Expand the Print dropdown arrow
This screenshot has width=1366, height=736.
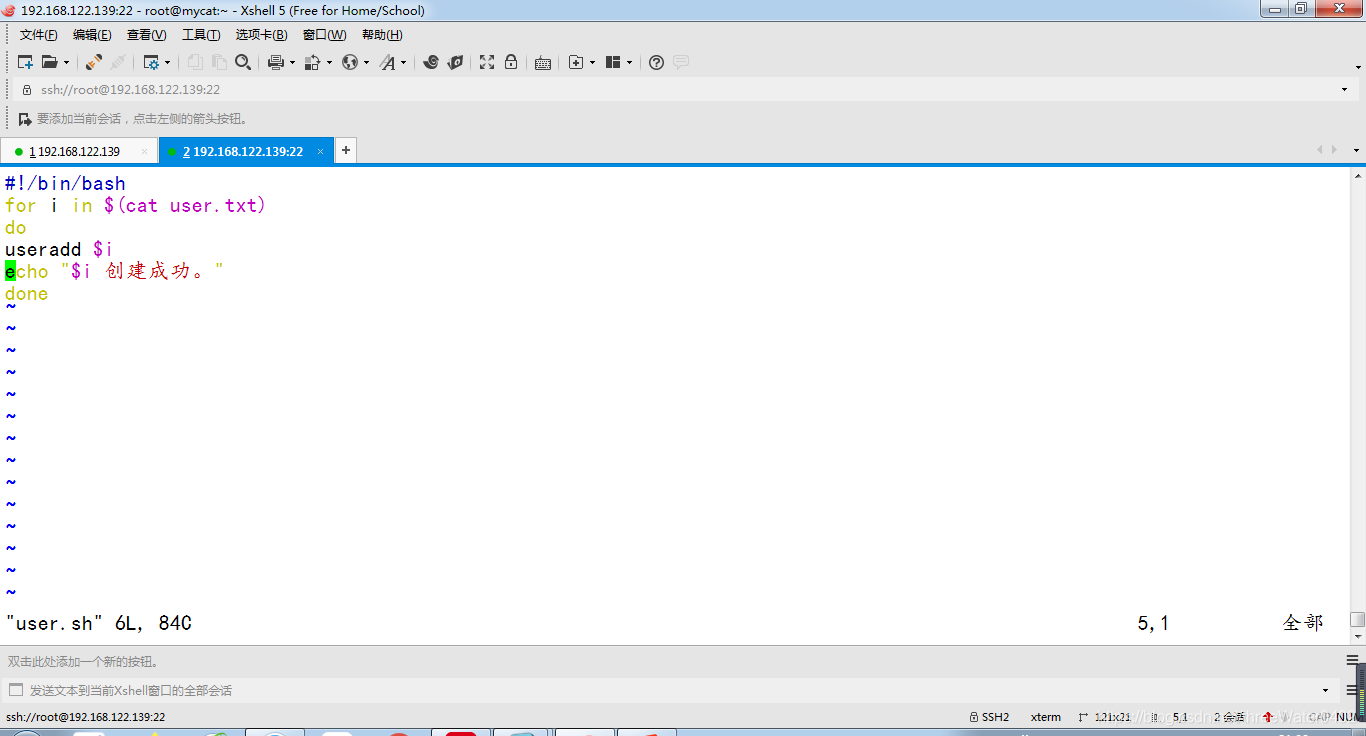point(292,62)
